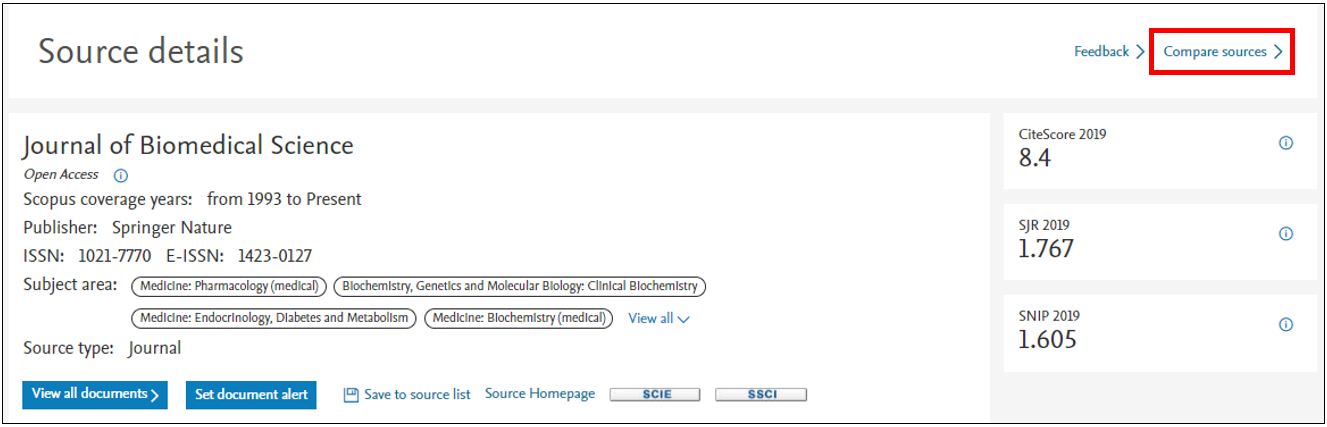Image resolution: width=1327 pixels, height=427 pixels.
Task: Click the arrow next to Compare sources
Action: (1278, 52)
